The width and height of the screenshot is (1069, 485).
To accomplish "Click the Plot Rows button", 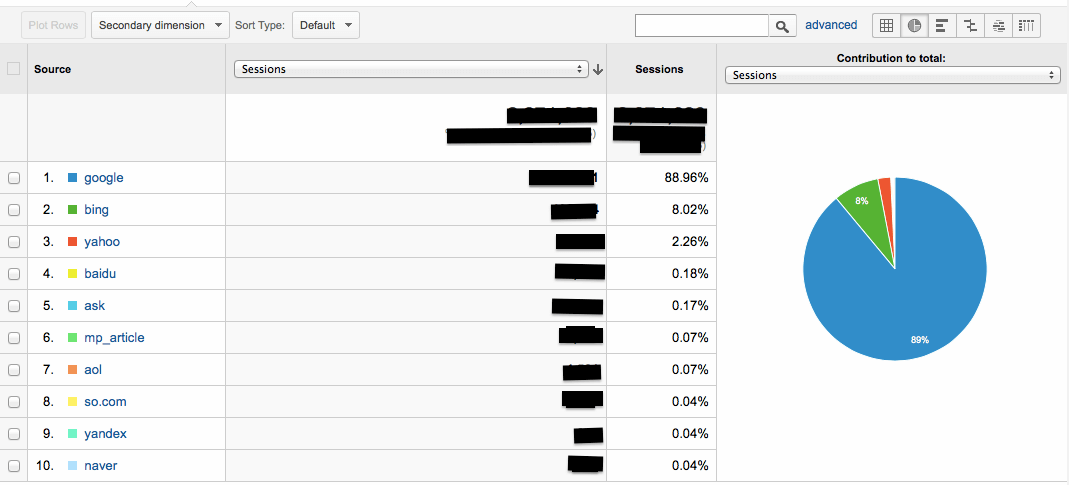I will point(53,25).
